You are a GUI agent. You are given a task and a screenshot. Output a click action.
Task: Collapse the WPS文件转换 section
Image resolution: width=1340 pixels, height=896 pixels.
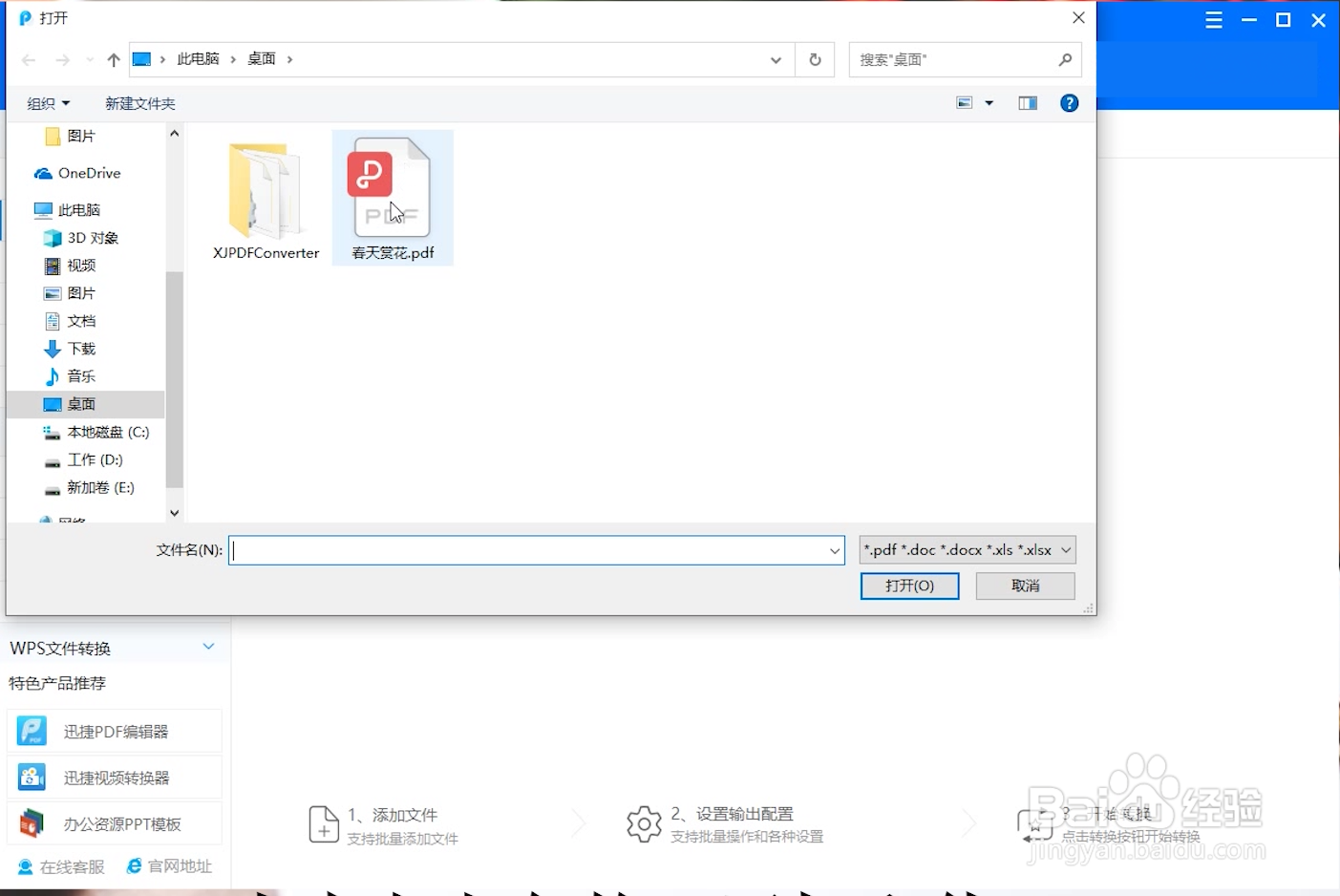208,647
